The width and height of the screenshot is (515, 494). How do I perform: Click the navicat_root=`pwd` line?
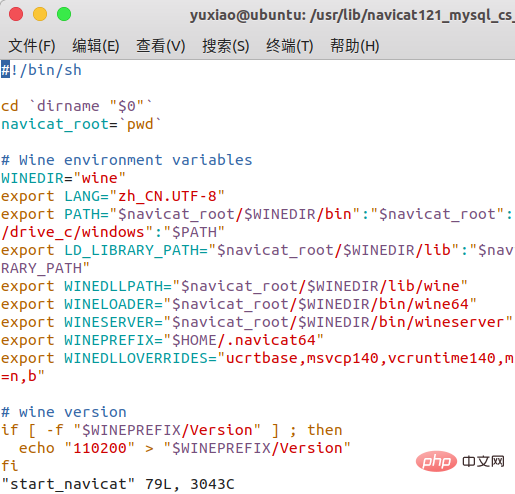pos(81,124)
